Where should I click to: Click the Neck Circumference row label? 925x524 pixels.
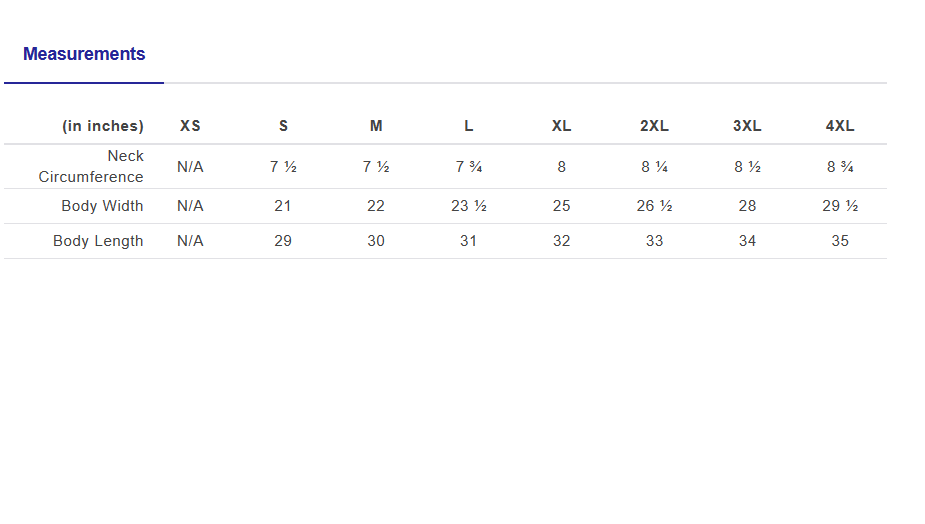pos(92,167)
